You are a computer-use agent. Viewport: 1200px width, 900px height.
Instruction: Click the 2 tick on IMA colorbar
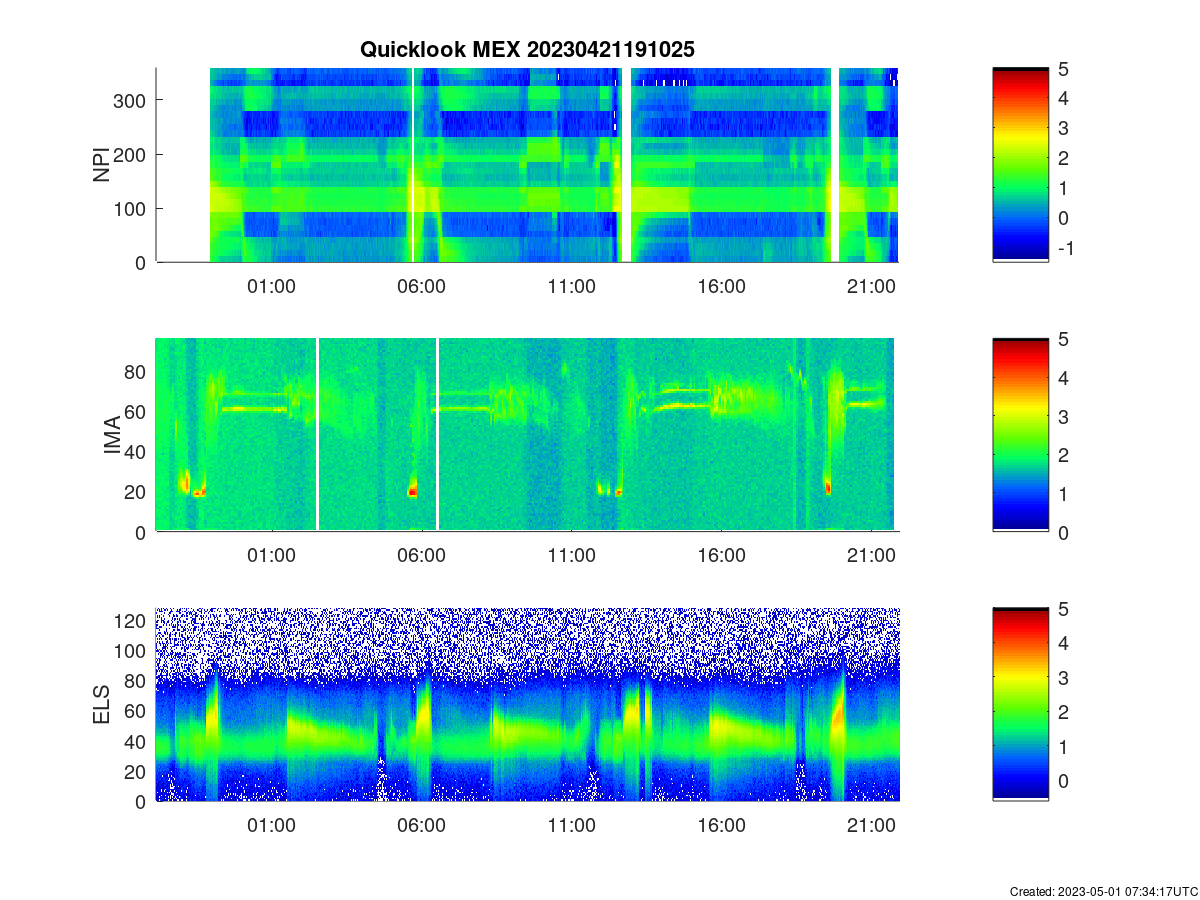click(1063, 455)
